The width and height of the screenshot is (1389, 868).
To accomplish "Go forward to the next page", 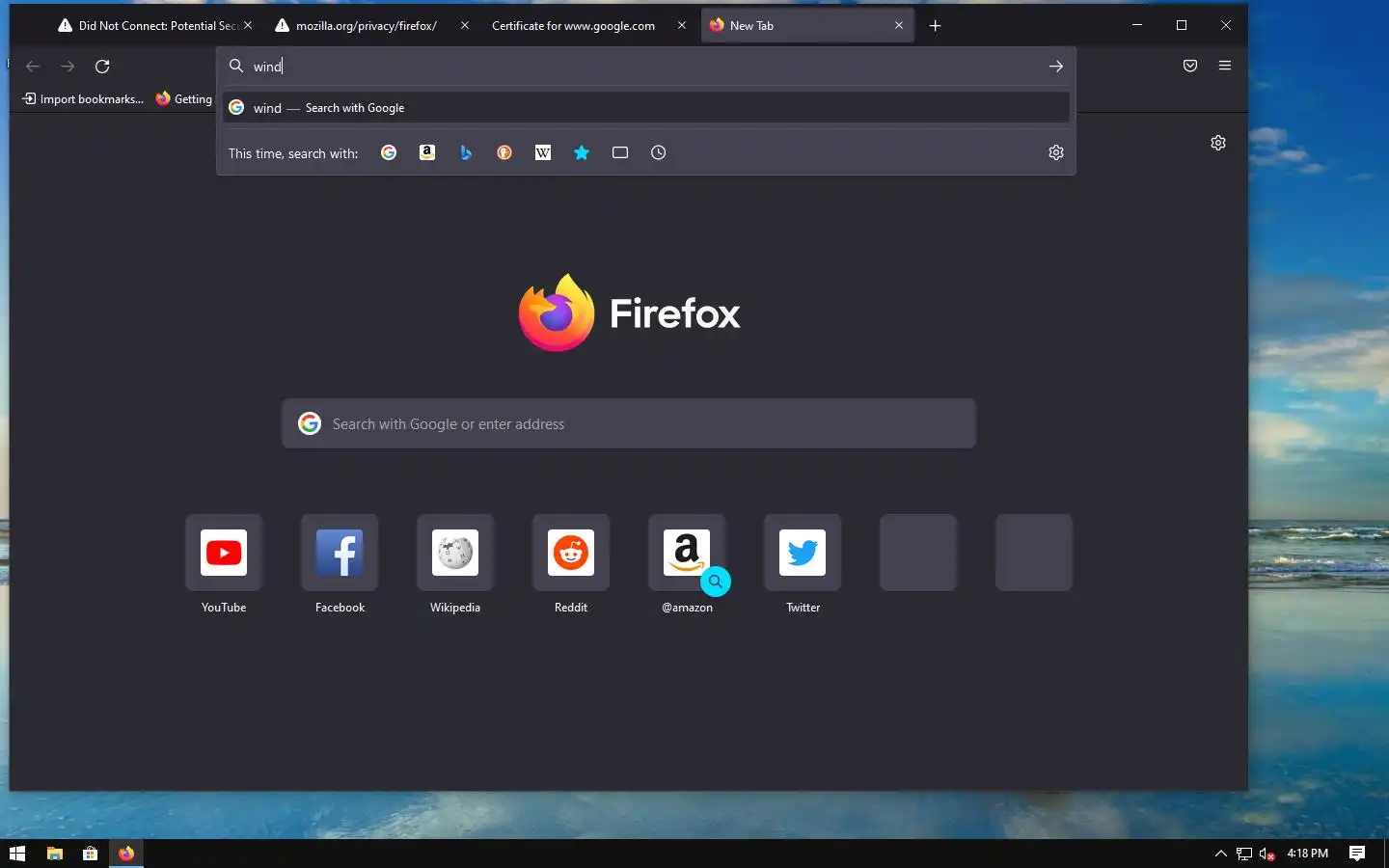I will click(68, 66).
